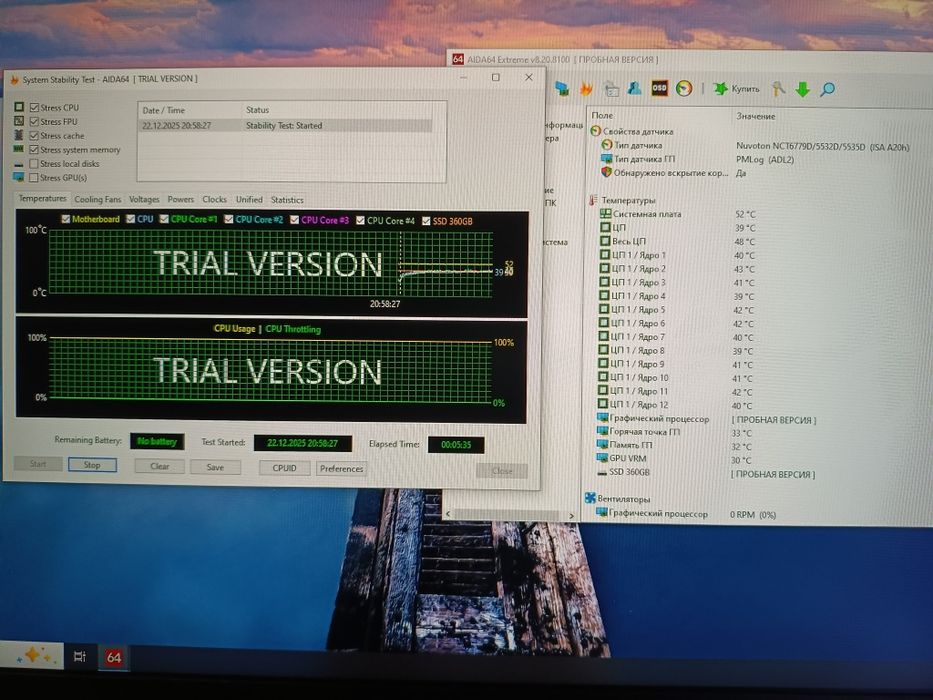Open Task View from the taskbar
Viewport: 933px width, 700px height.
(x=79, y=656)
